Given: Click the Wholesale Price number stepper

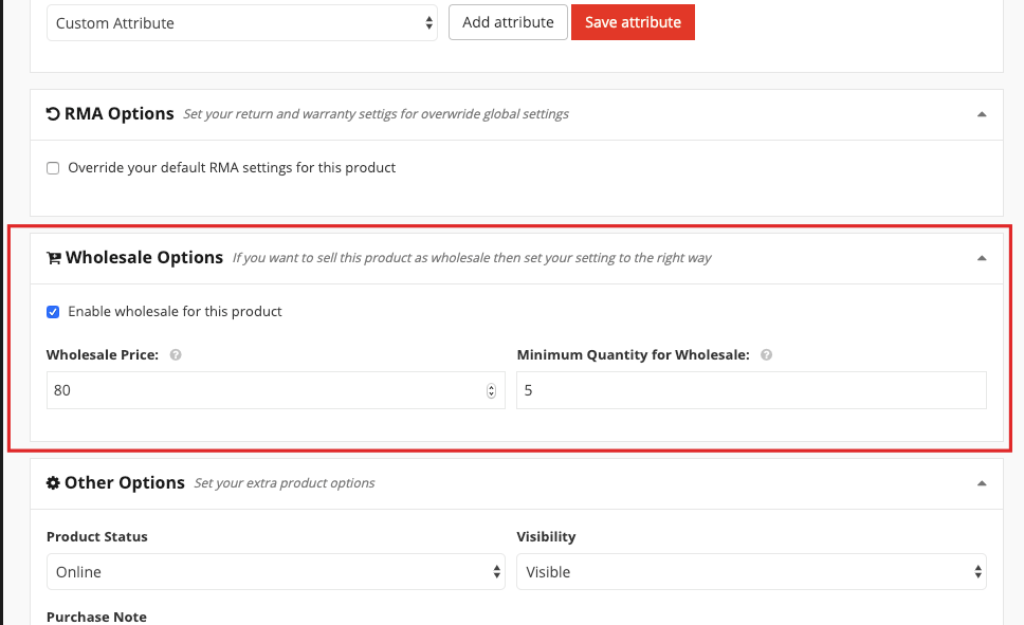Looking at the screenshot, I should [x=491, y=391].
